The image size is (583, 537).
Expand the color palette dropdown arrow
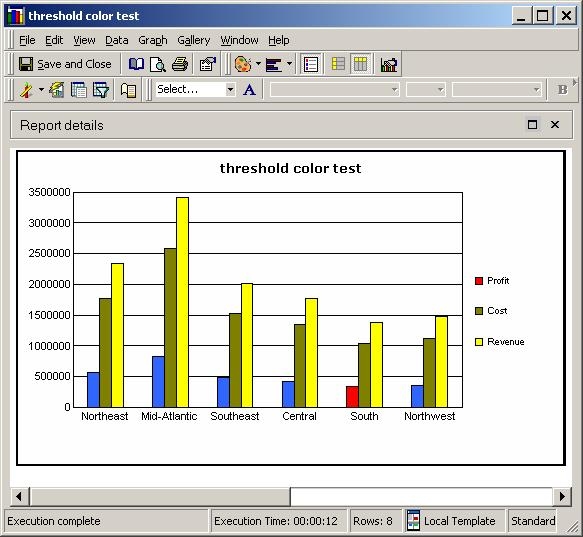point(258,64)
